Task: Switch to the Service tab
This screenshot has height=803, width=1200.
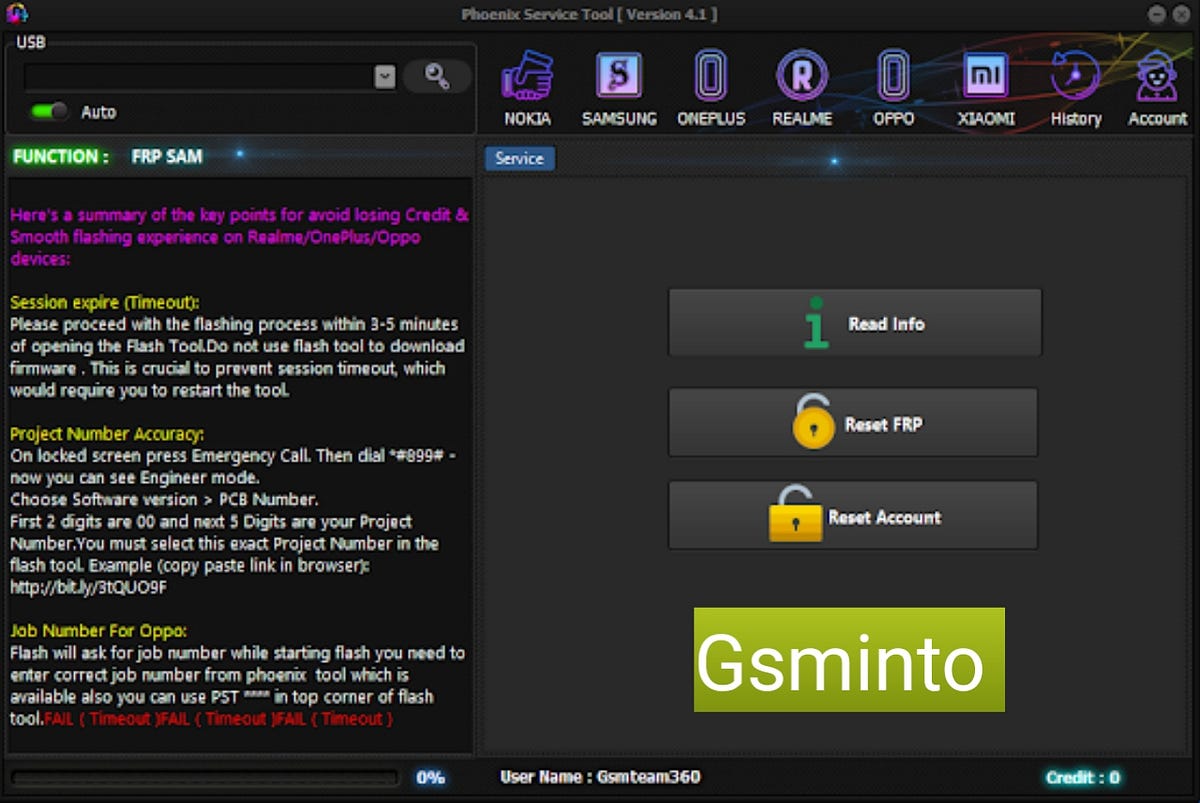Action: (x=519, y=158)
